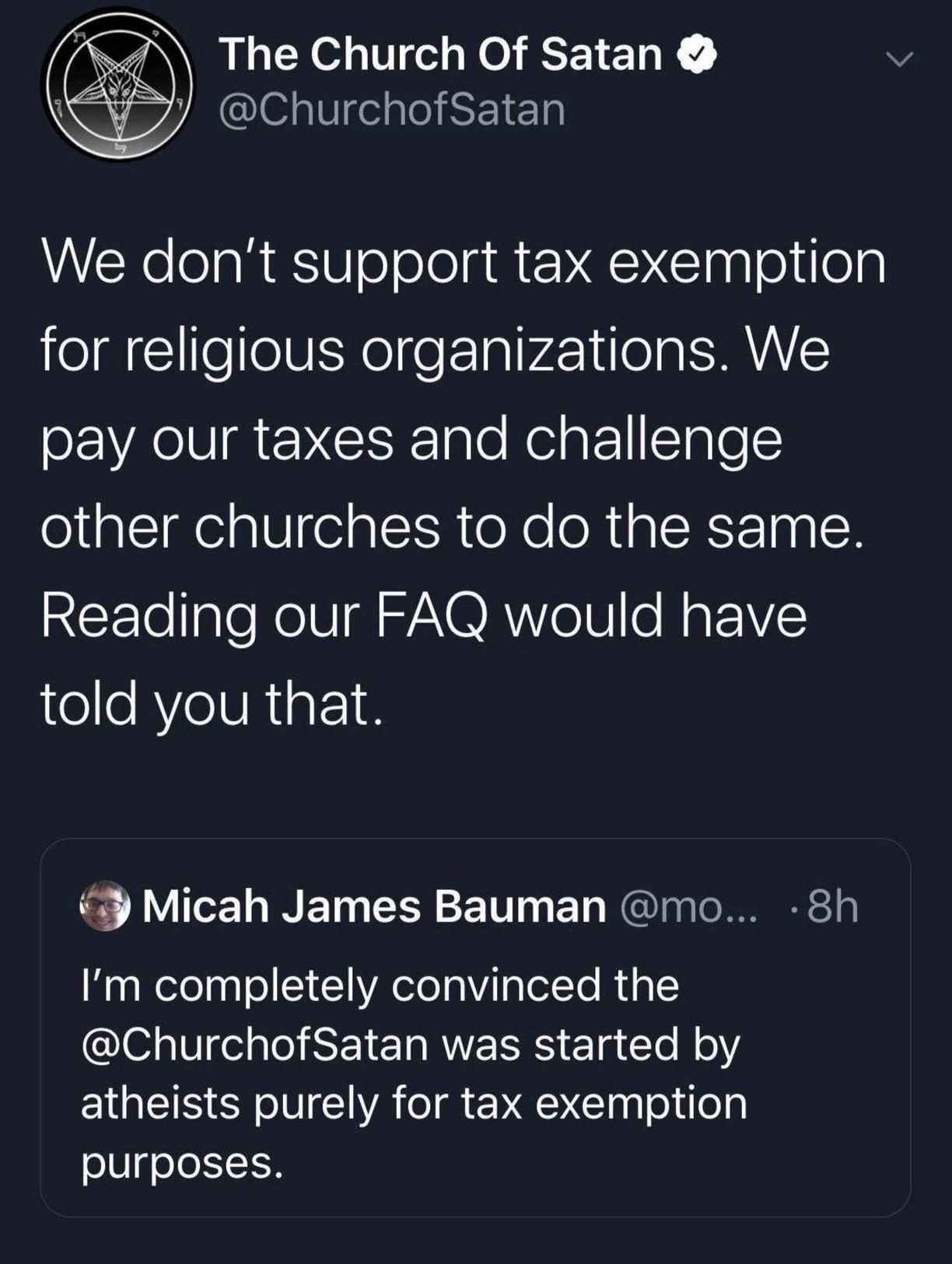Click the line "pay our taxes and challenge"
The height and width of the screenshot is (1264, 952).
coord(411,439)
